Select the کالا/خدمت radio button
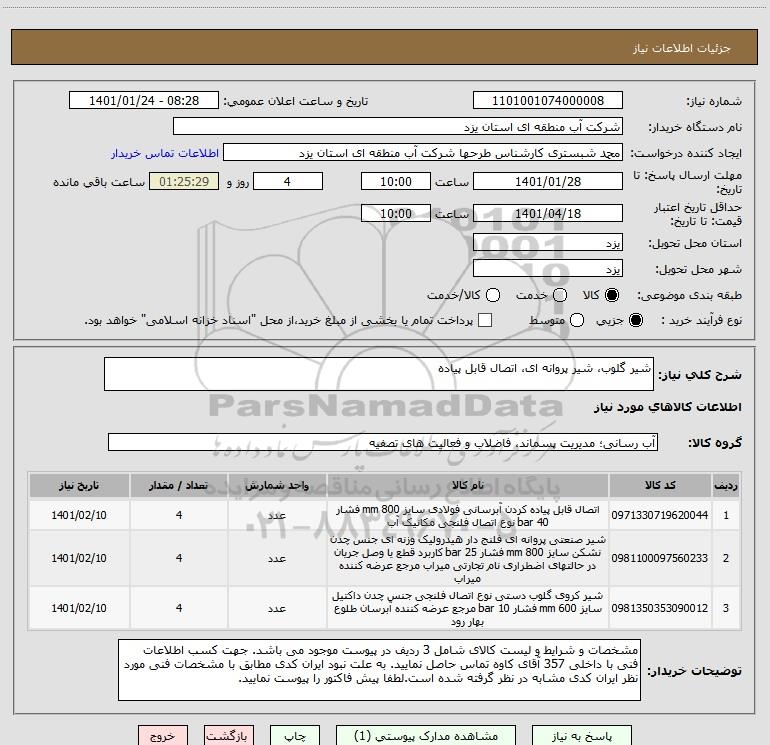Screen dimensions: 770x745 pyautogui.click(x=493, y=295)
